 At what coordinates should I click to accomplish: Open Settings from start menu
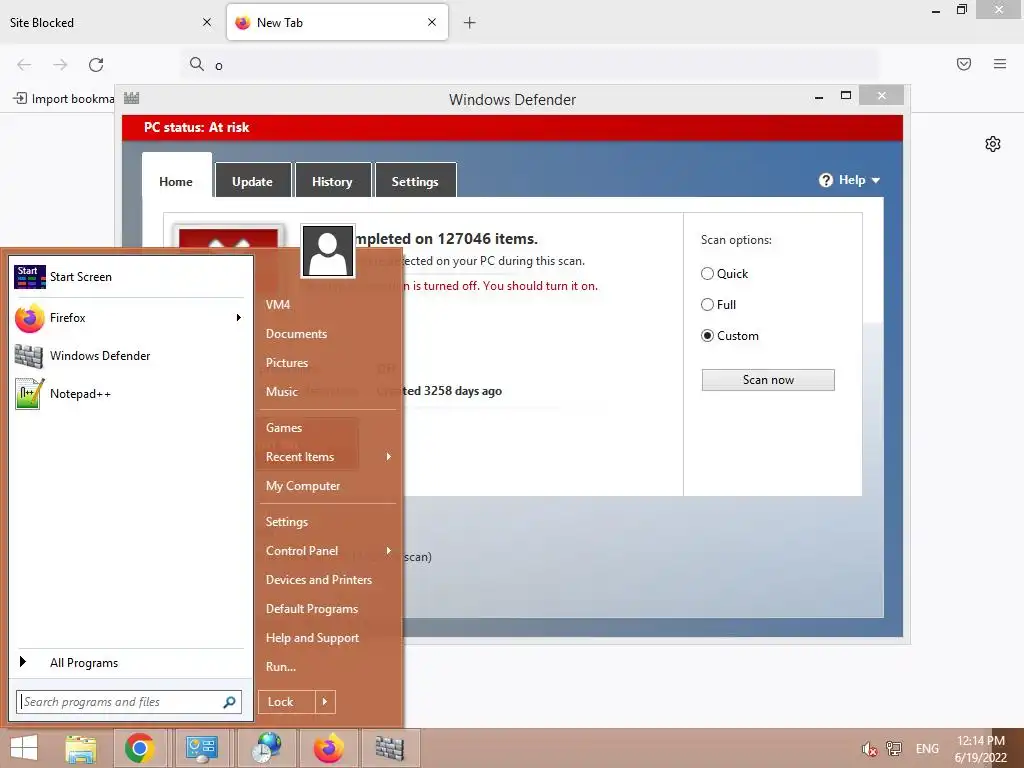click(287, 522)
